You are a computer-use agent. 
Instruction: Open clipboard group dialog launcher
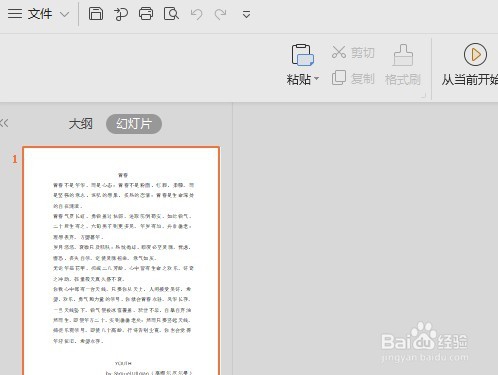point(423,96)
